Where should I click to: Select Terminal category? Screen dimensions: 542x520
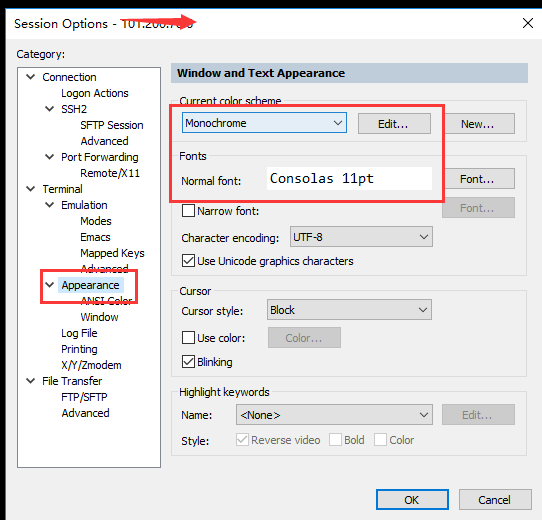(63, 189)
